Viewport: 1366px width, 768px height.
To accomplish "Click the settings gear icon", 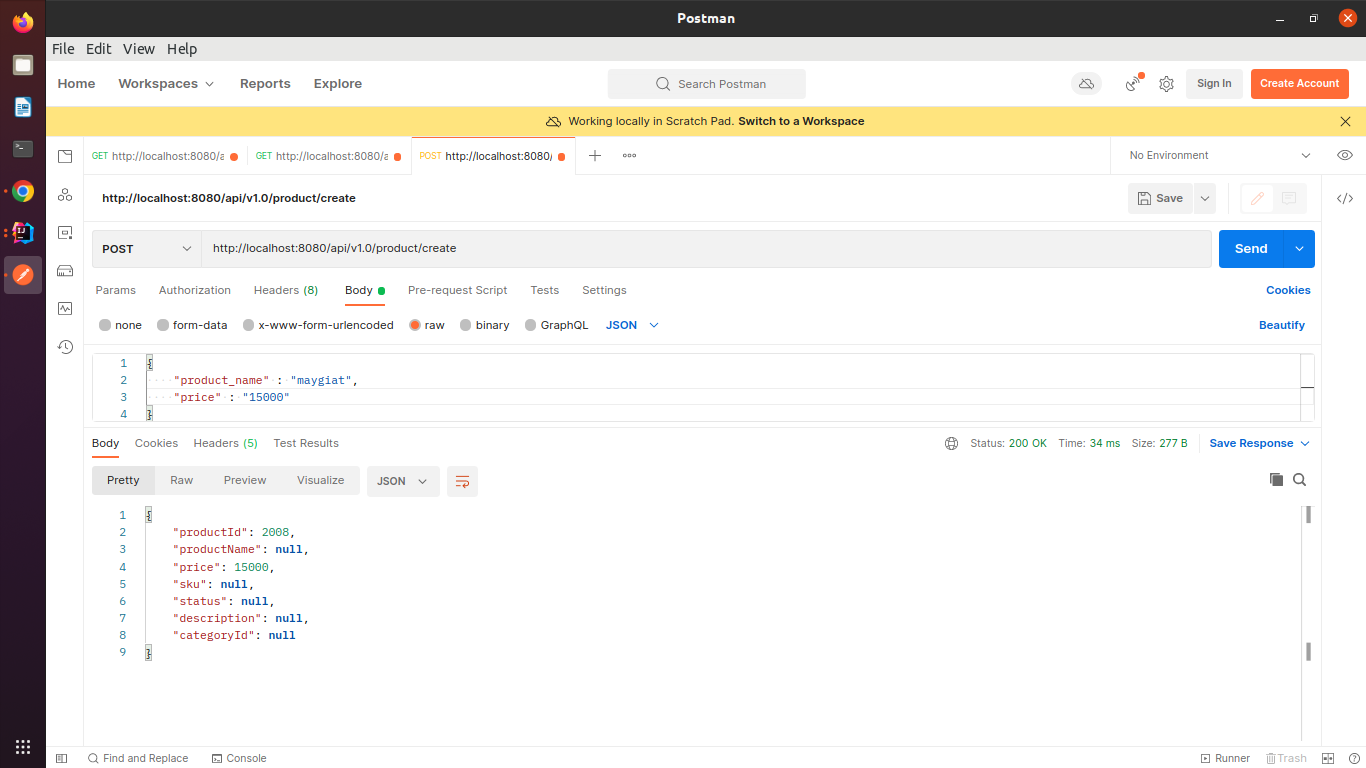I will tap(1166, 84).
